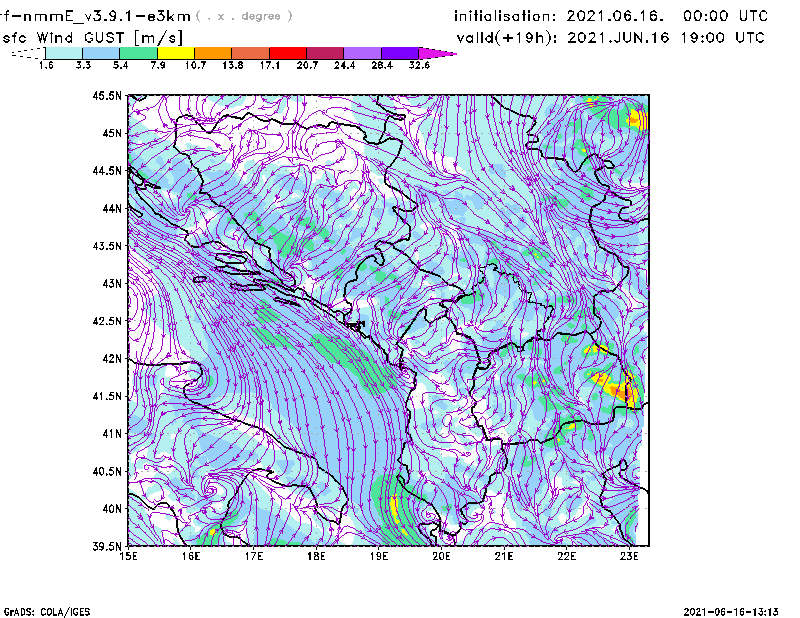Click the '15E' longitude label
Screen dimensions: 800x618
click(128, 556)
